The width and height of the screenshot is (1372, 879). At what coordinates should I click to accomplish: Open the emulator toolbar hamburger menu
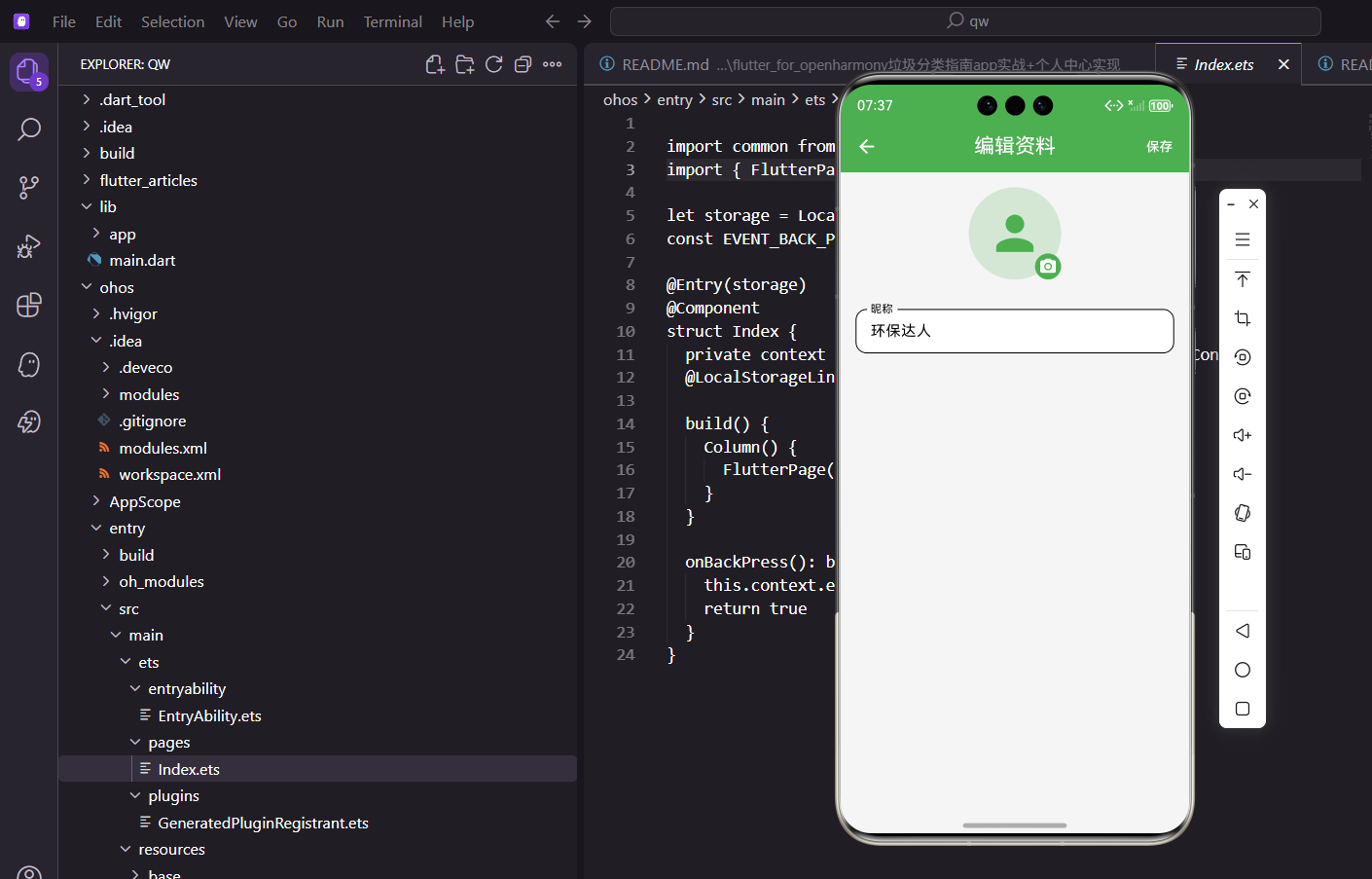(1243, 239)
